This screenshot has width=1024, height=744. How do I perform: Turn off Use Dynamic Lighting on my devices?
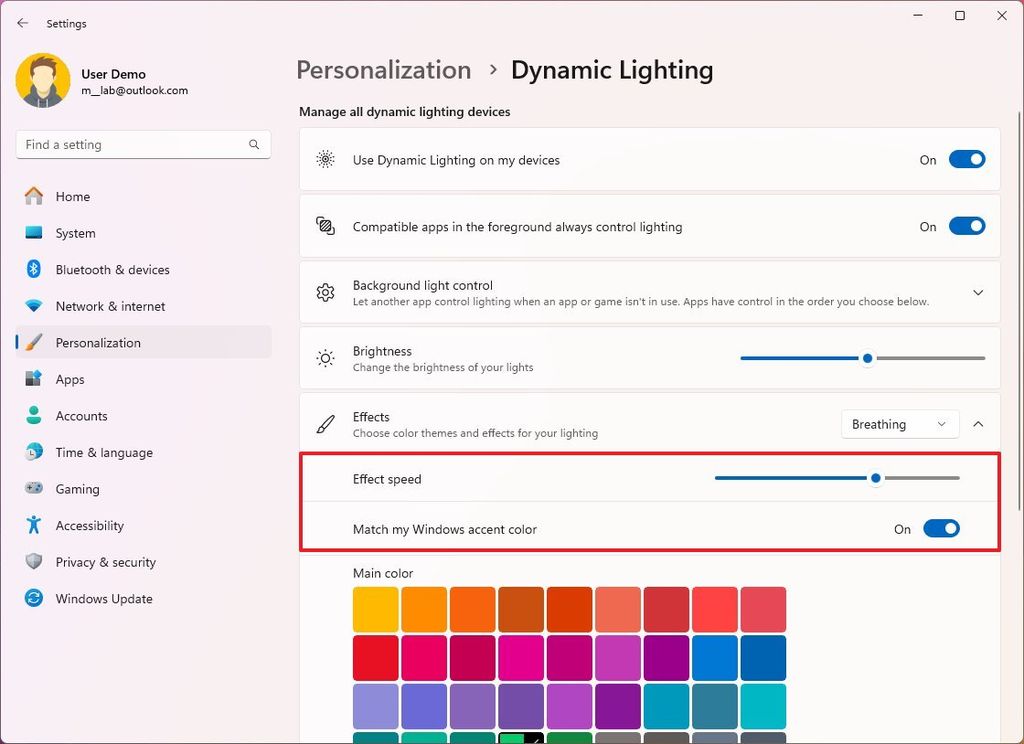(966, 159)
